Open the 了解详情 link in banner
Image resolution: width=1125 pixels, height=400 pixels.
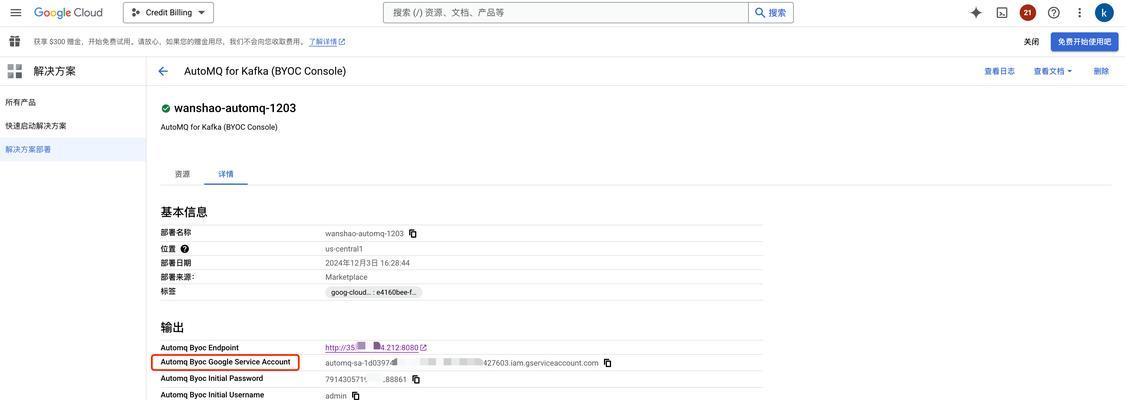coord(326,42)
